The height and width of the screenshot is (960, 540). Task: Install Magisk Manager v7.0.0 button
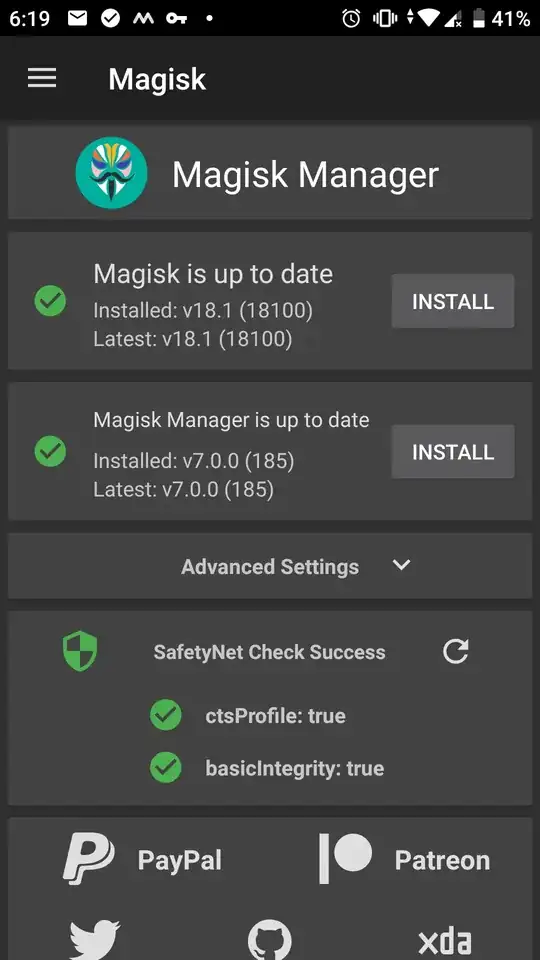(453, 451)
